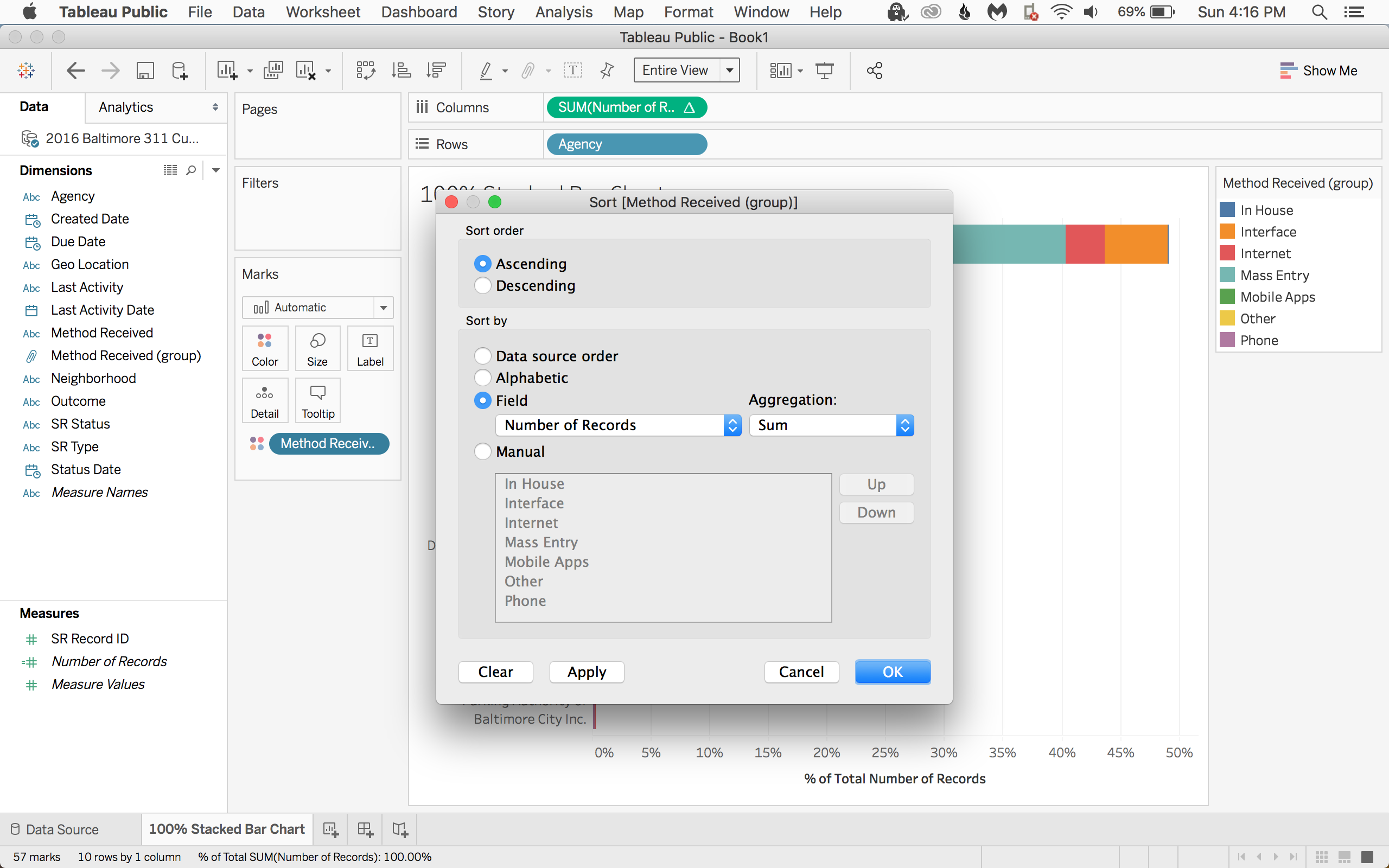Open the Dashboard menu
The width and height of the screenshot is (1389, 868).
point(419,12)
